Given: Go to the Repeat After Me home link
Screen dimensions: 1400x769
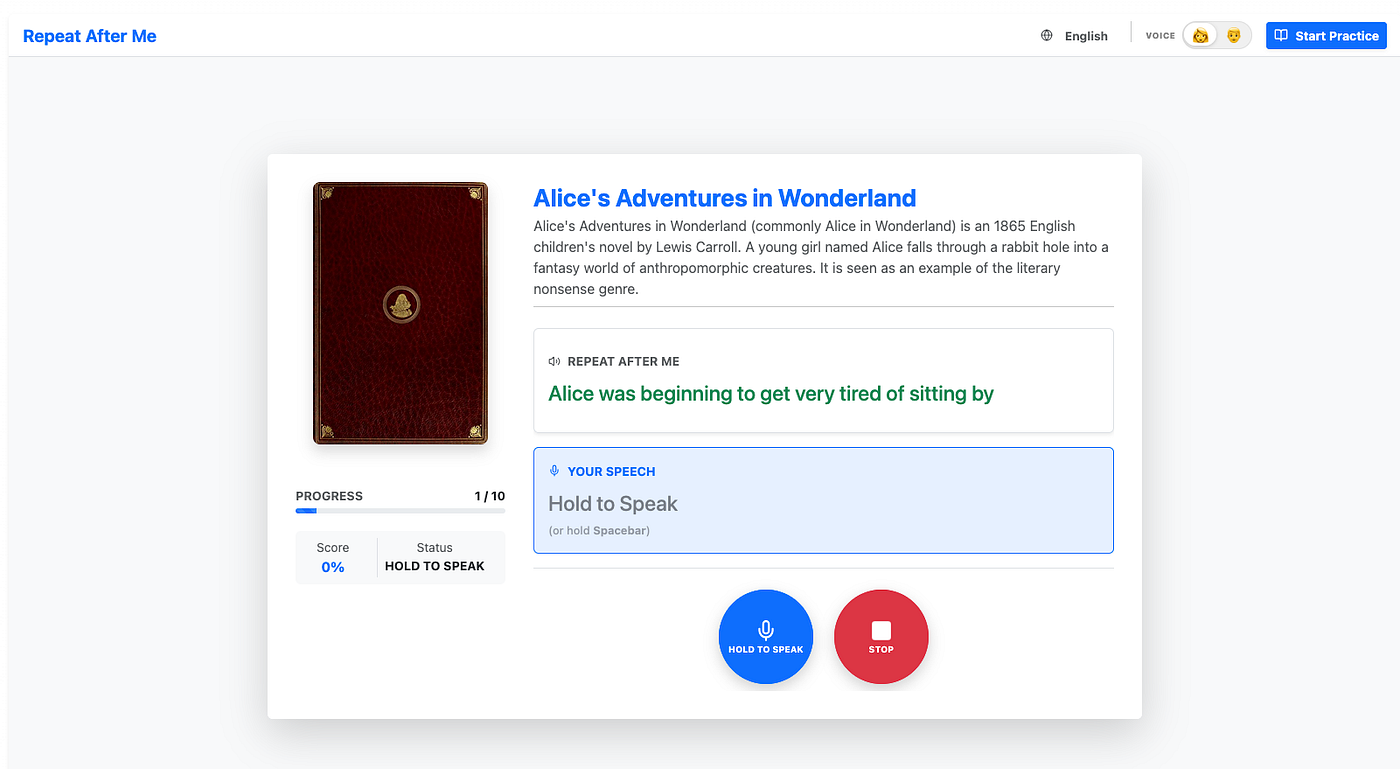Looking at the screenshot, I should 90,36.
